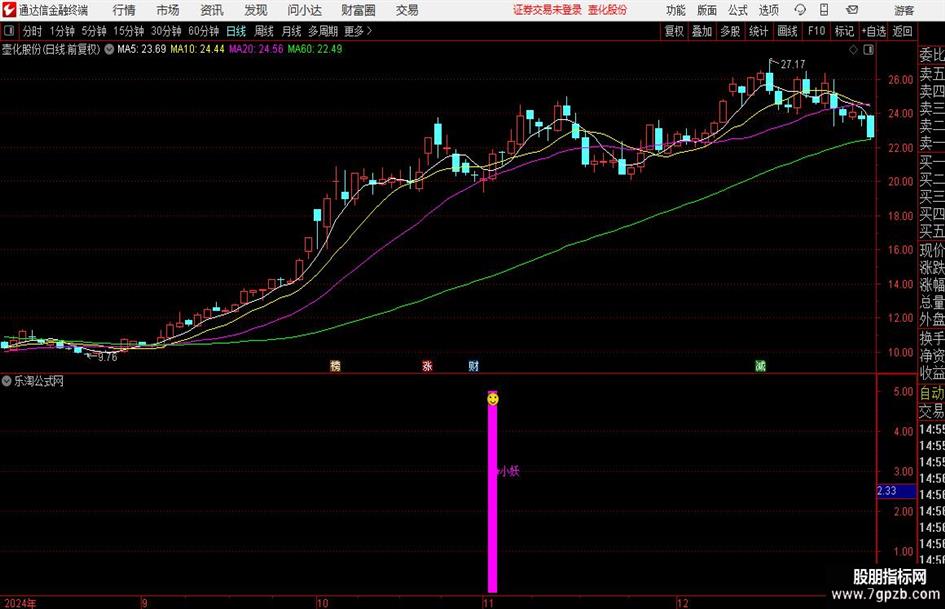Click the 涨 event marker below chart
Screen dimensions: 945x609
point(427,366)
